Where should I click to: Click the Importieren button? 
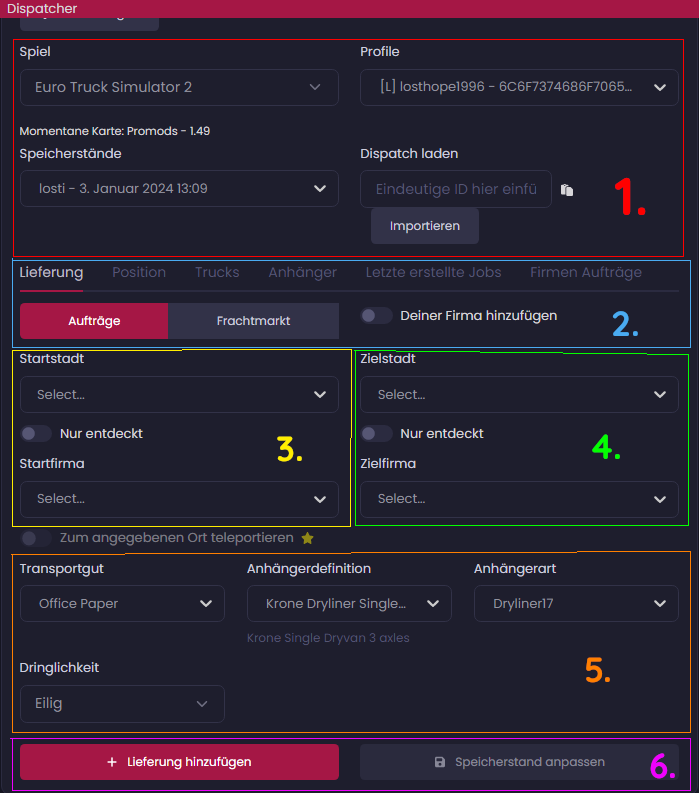click(425, 226)
